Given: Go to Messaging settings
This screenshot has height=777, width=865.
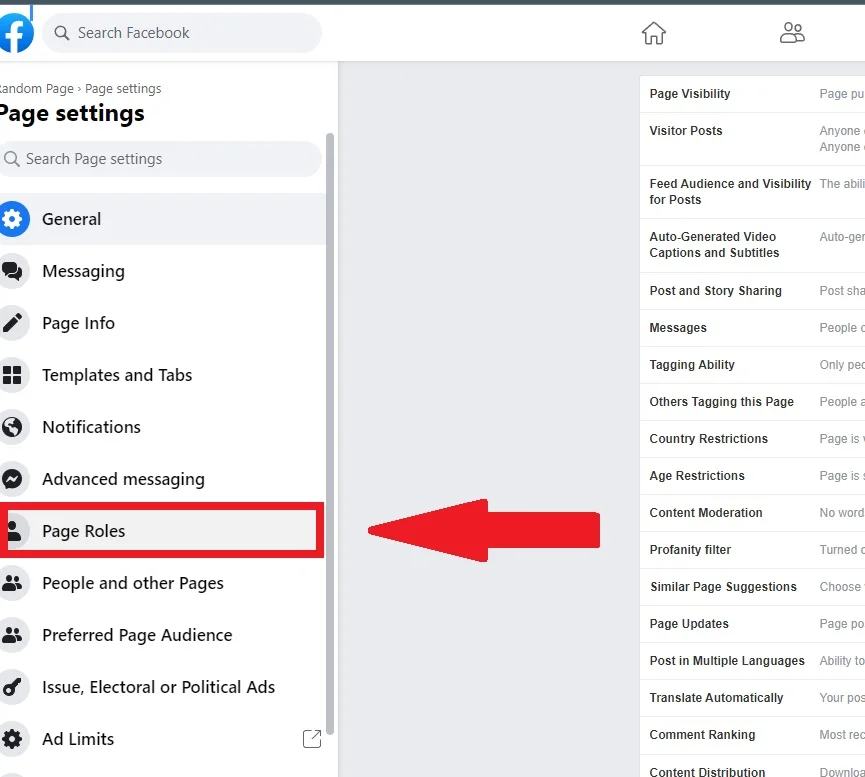Looking at the screenshot, I should [163, 271].
